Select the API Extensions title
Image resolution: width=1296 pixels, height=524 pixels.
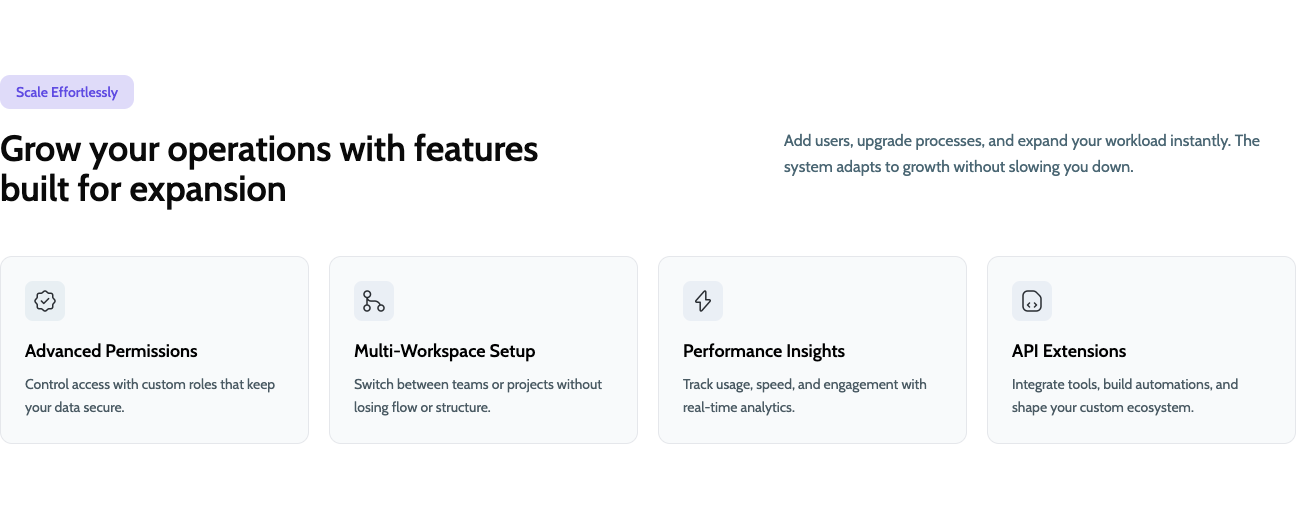(x=1069, y=351)
